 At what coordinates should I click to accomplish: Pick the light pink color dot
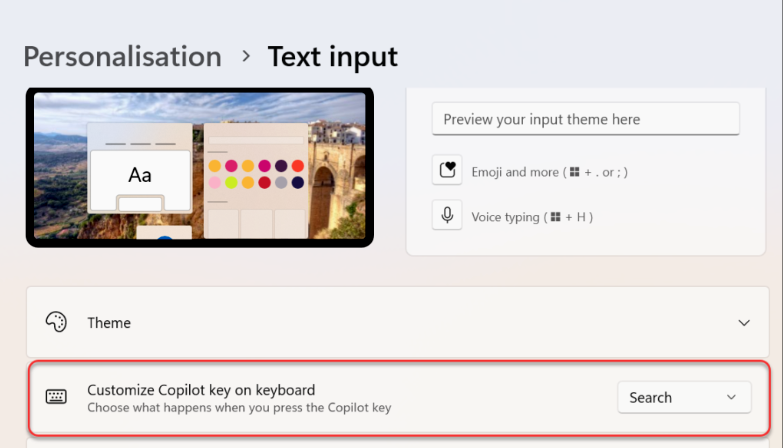click(214, 183)
